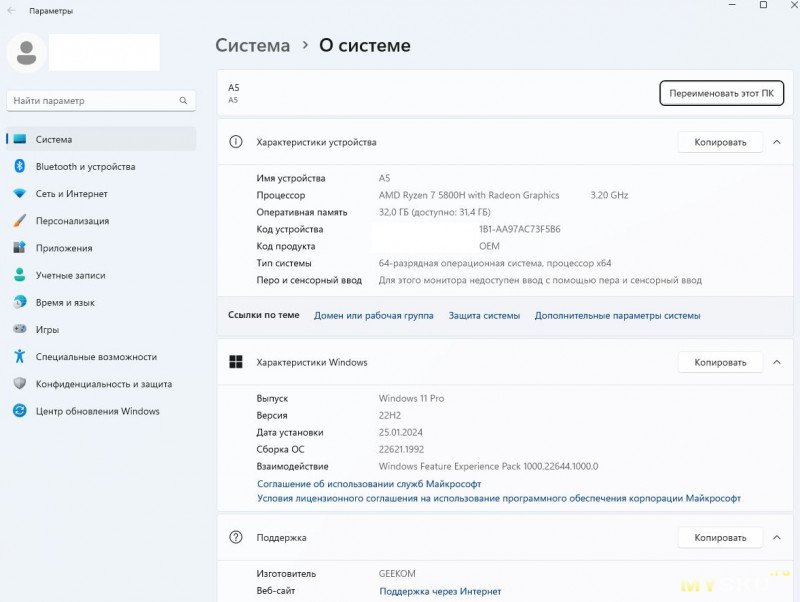Screen dimensions: 800x602
Task: Click the system type value 64-разрядная
Action: pyautogui.click(x=495, y=263)
